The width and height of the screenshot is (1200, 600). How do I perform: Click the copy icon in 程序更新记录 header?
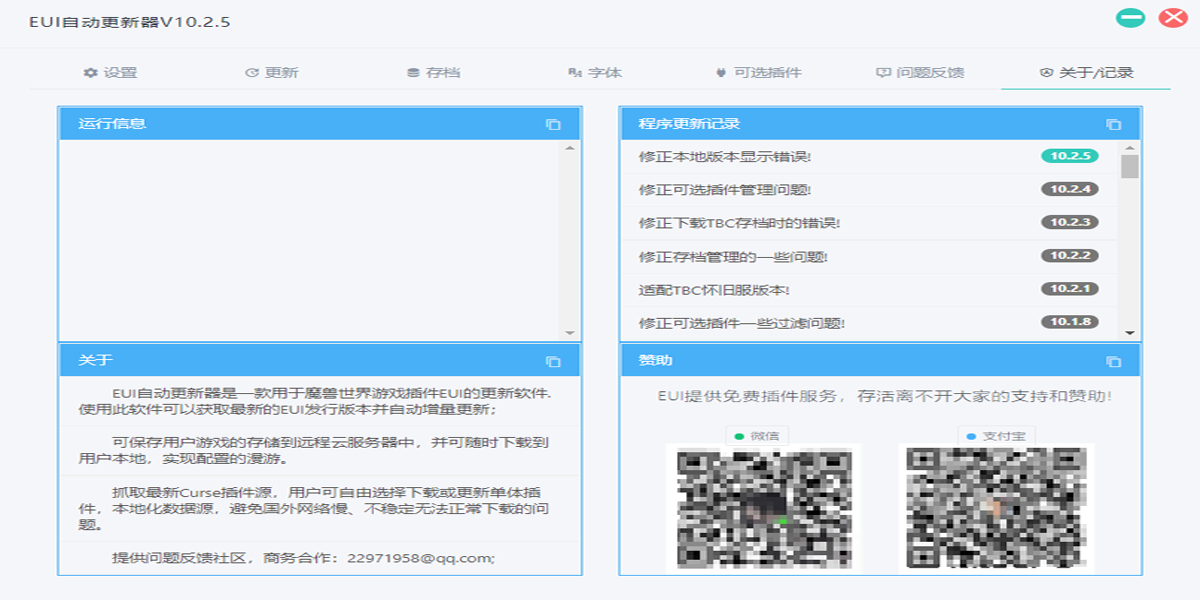pos(1113,124)
